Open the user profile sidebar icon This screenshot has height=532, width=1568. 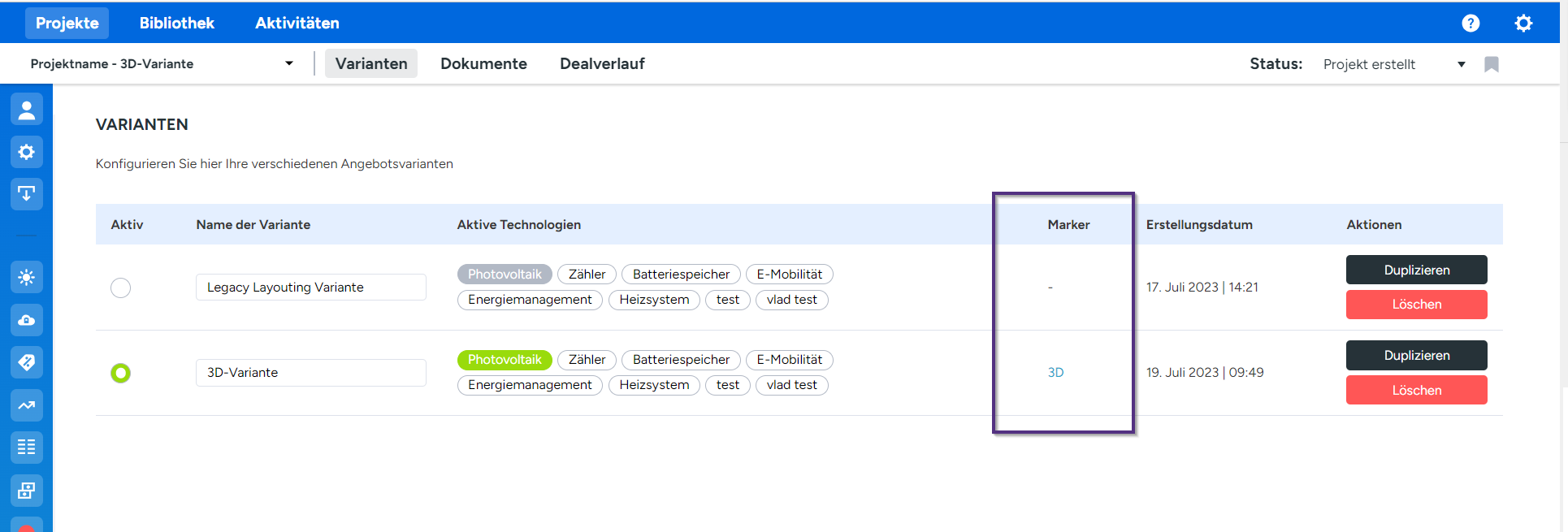(x=26, y=110)
